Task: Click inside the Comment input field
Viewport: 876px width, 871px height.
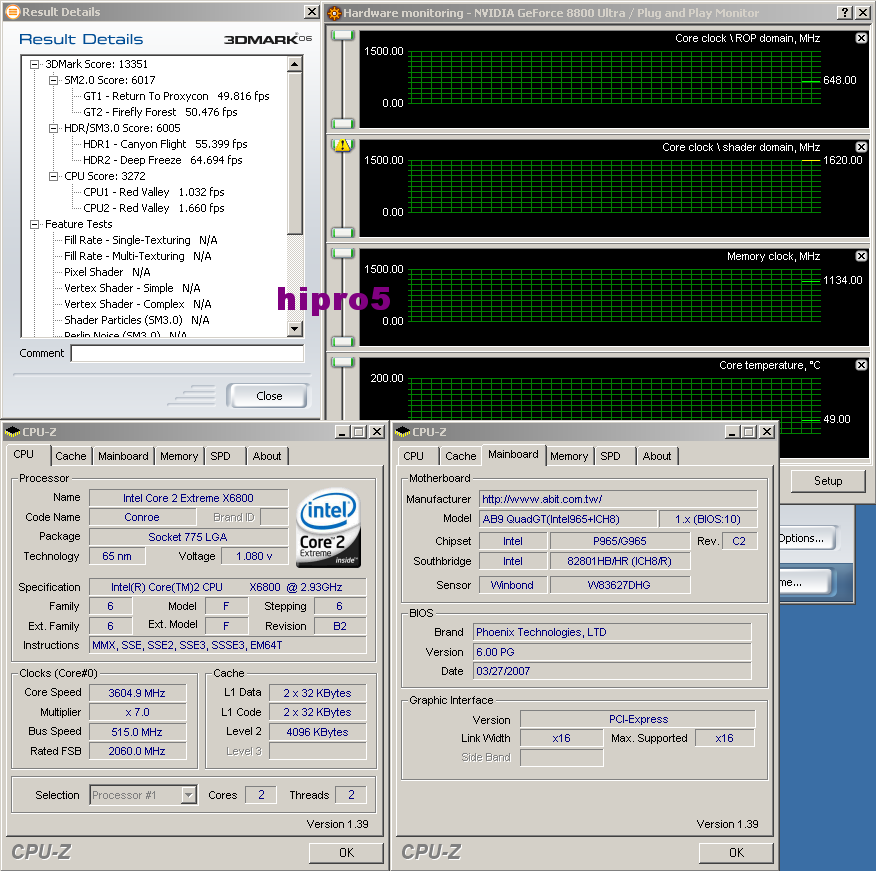Action: pos(185,353)
